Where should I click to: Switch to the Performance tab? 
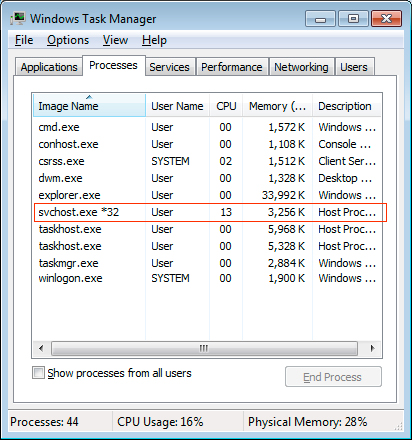click(232, 67)
